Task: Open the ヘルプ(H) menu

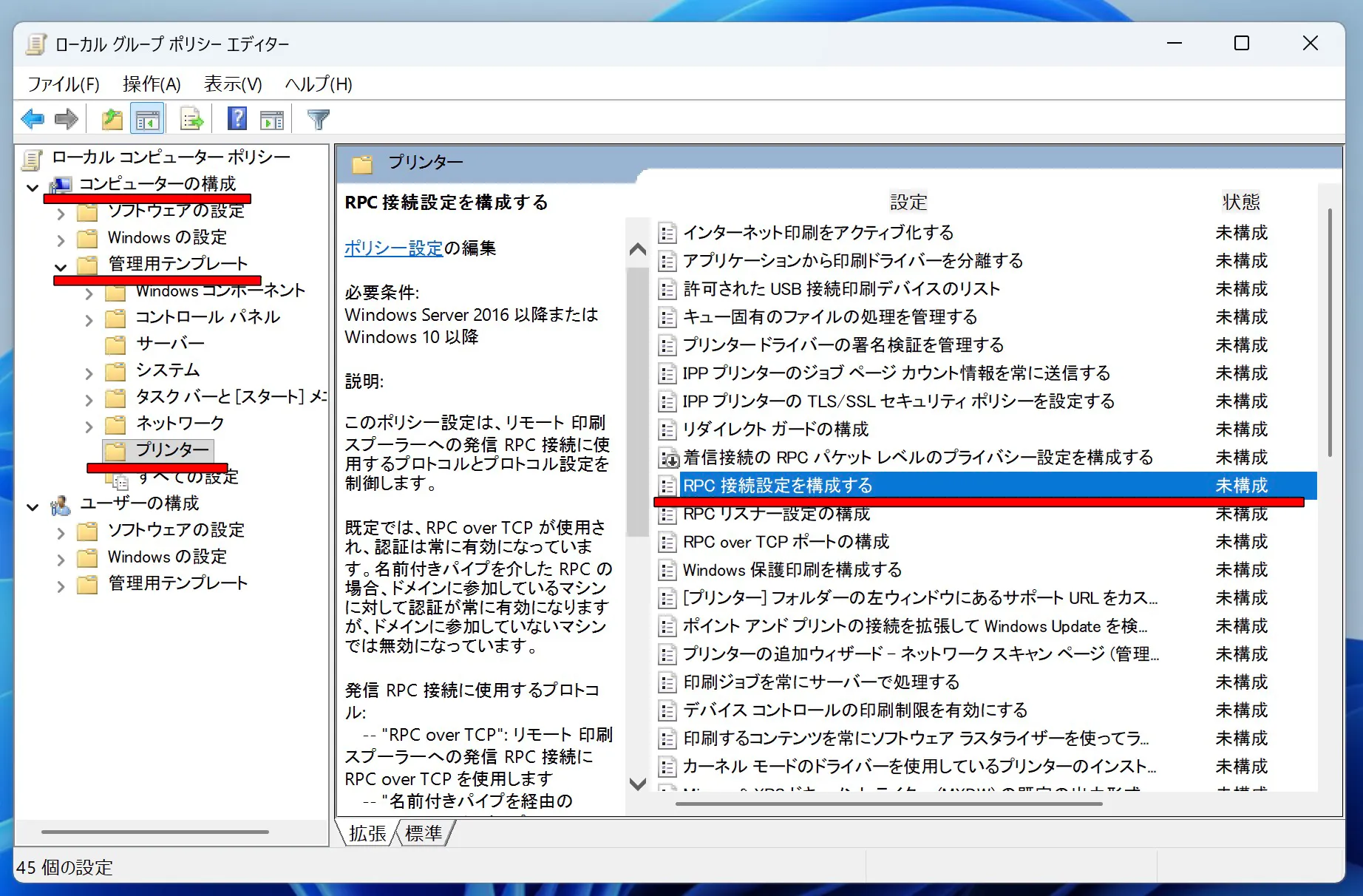Action: (x=319, y=84)
